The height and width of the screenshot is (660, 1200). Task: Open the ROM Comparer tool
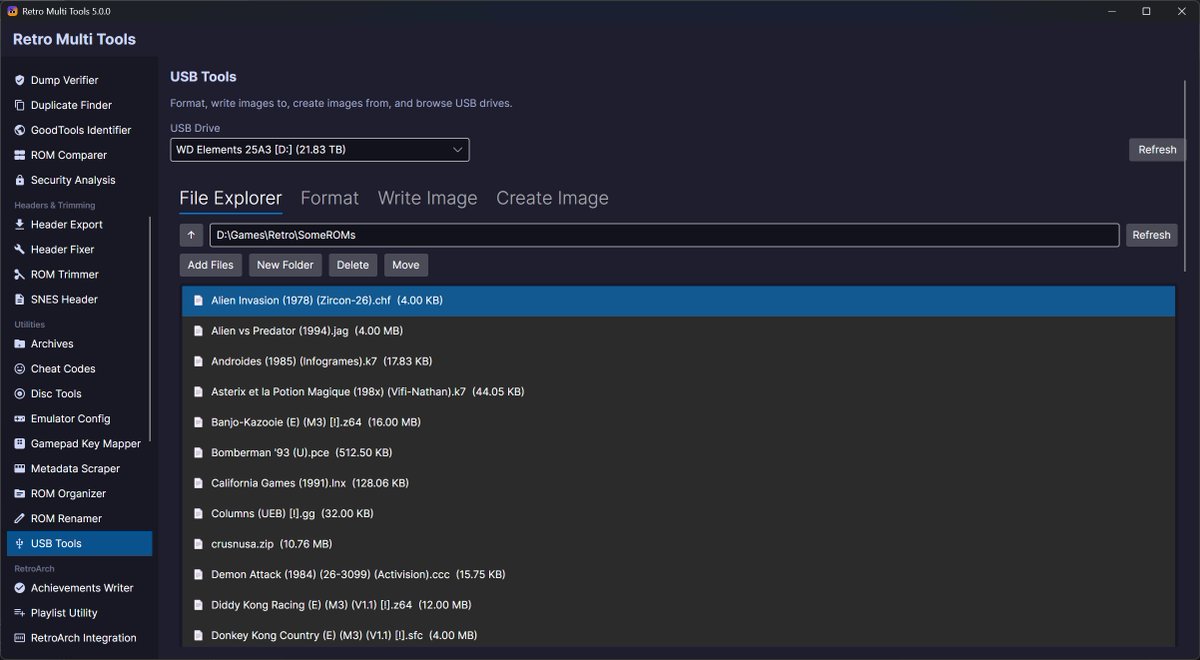pos(79,155)
